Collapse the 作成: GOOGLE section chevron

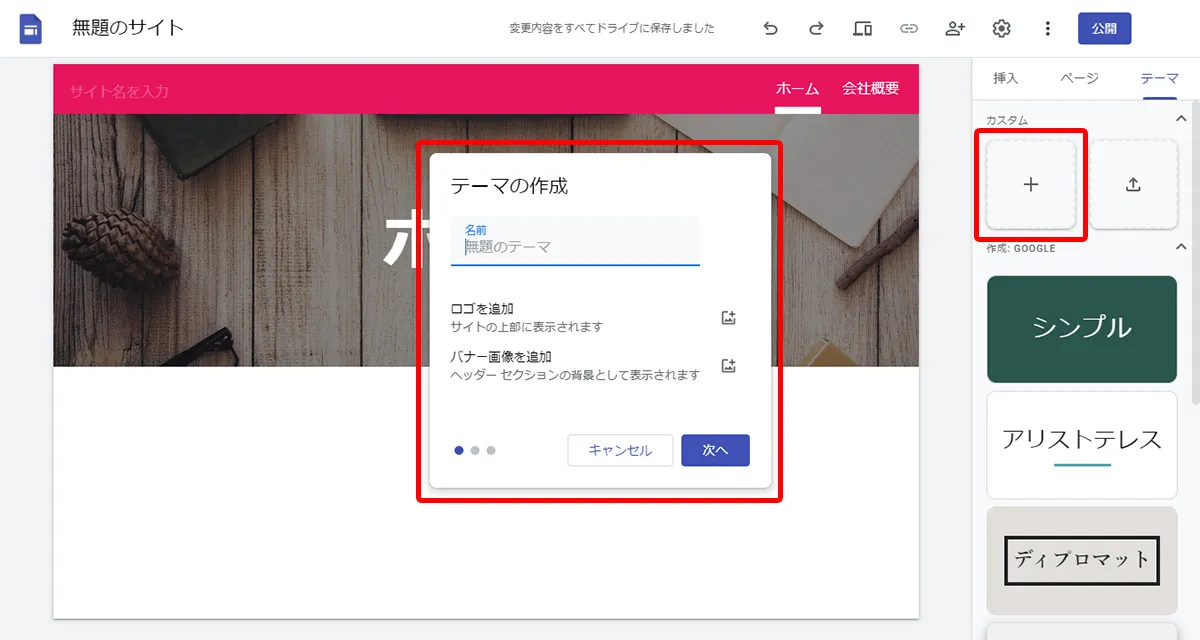[x=1181, y=247]
